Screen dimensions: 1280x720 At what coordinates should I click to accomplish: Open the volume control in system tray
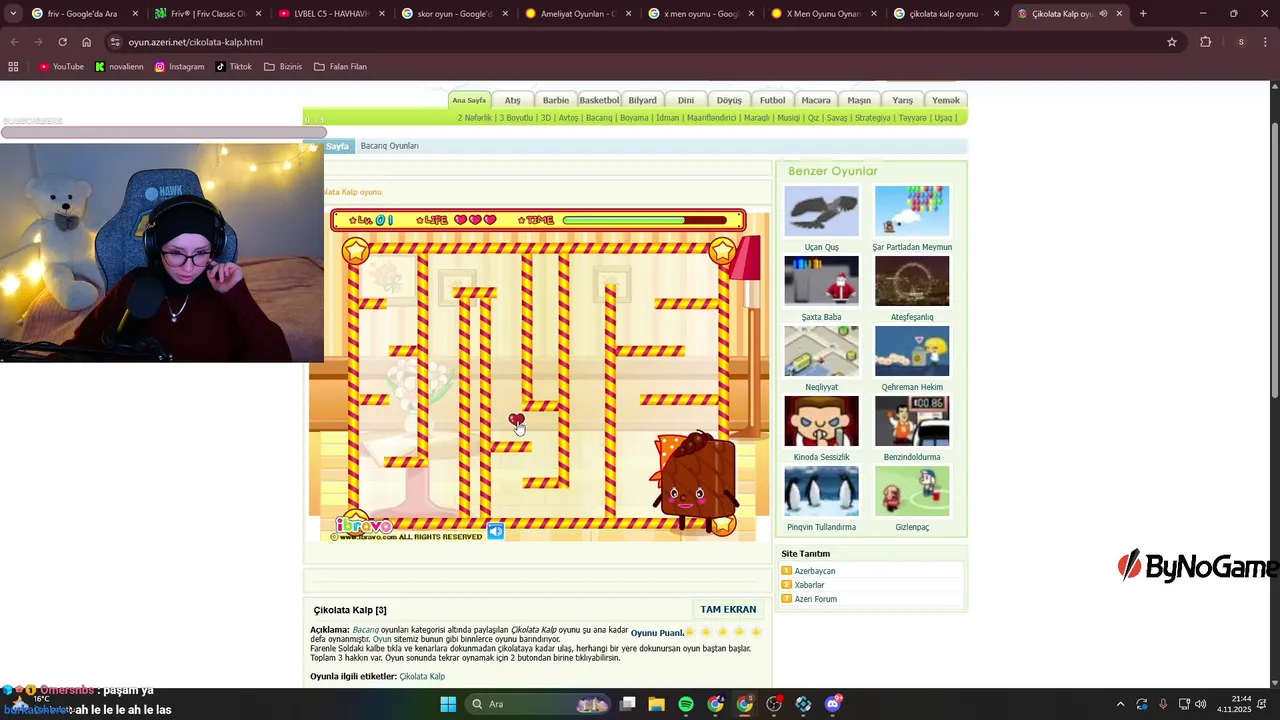(x=1200, y=704)
